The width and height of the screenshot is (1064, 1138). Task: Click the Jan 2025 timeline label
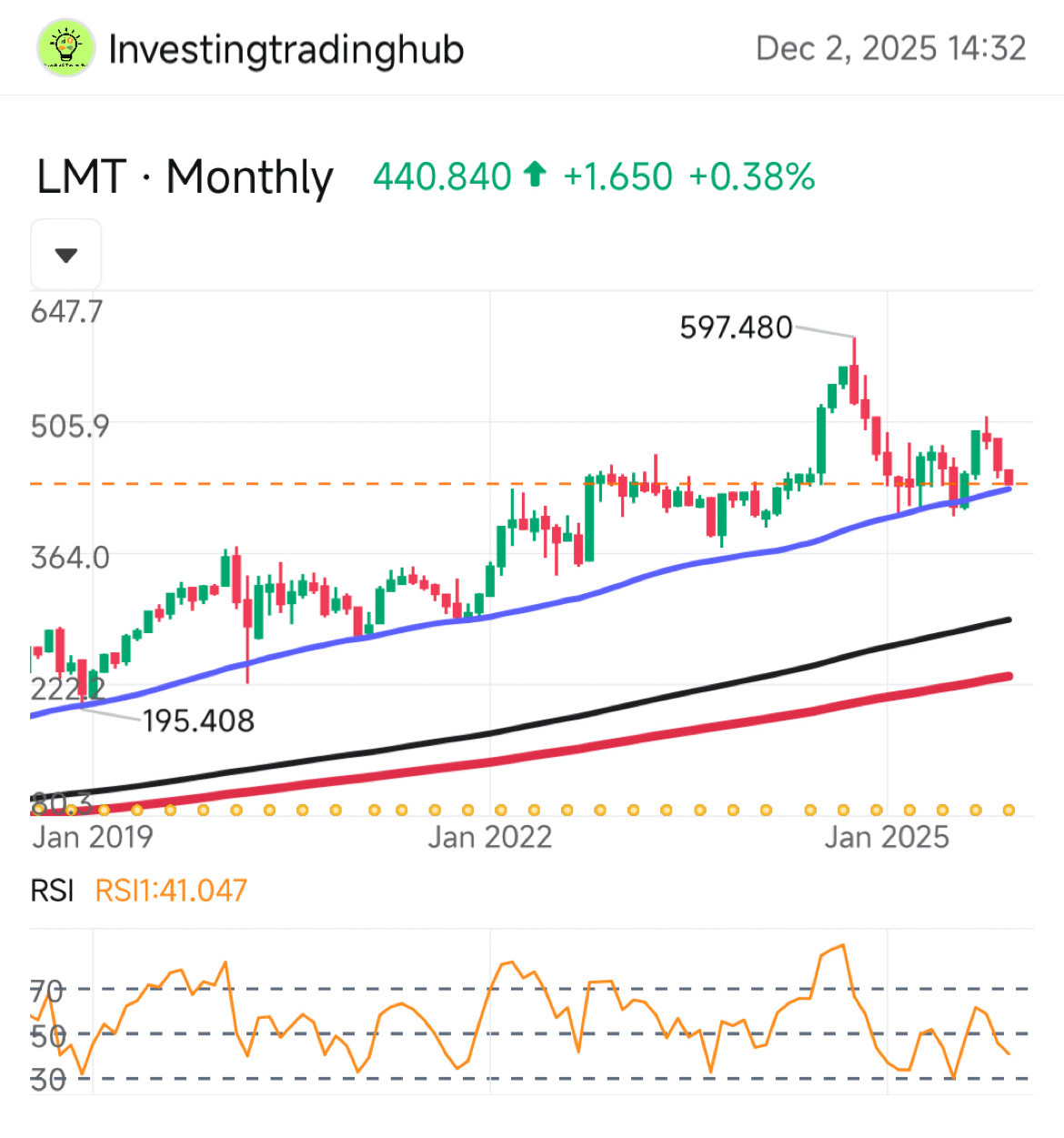click(x=887, y=837)
